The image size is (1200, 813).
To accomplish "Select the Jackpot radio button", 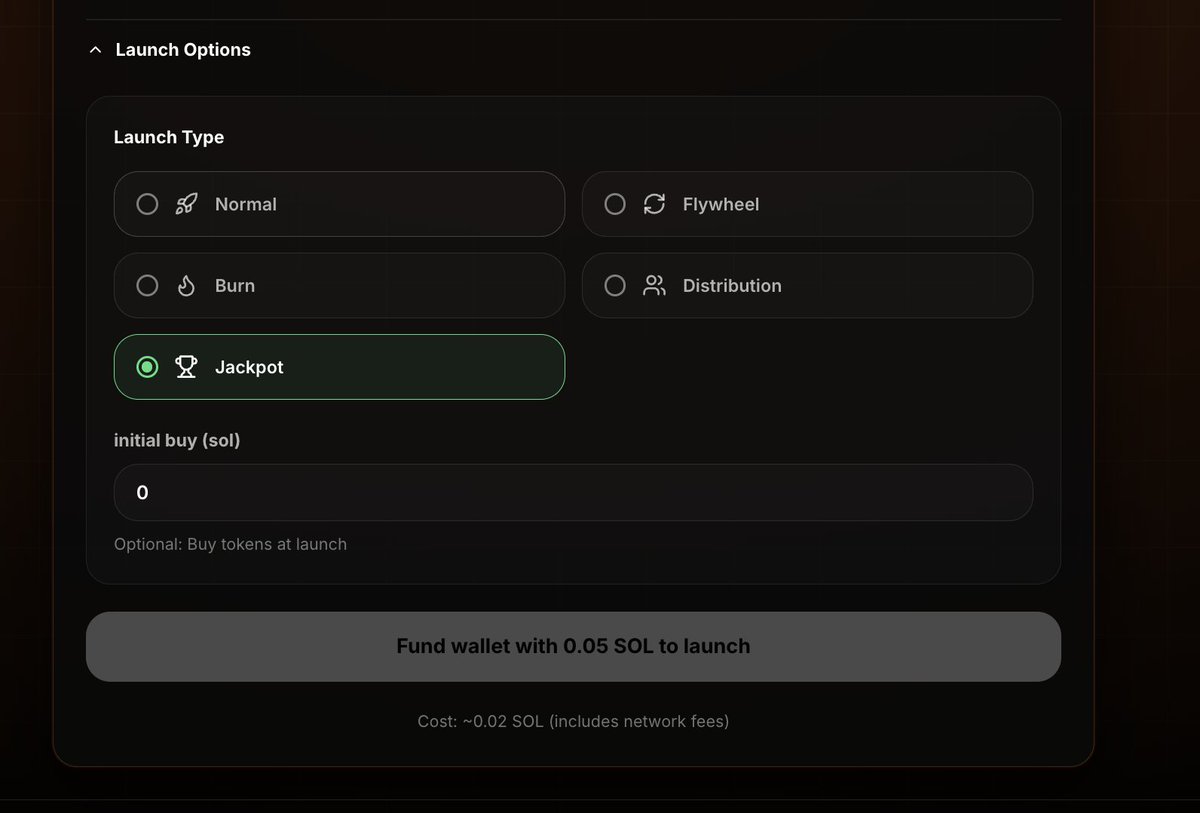I will 147,367.
